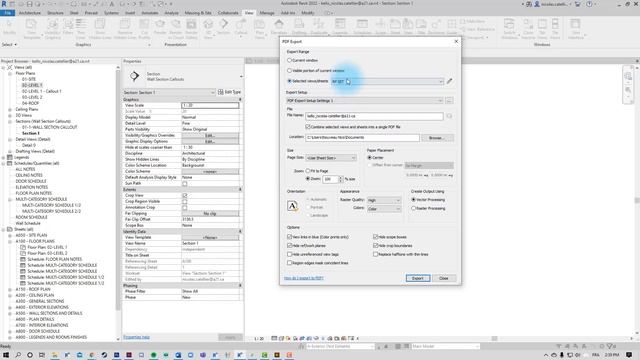Screen dimensions: 640x360
Task: Click the taskbar search magnifier icon
Action: point(18,355)
